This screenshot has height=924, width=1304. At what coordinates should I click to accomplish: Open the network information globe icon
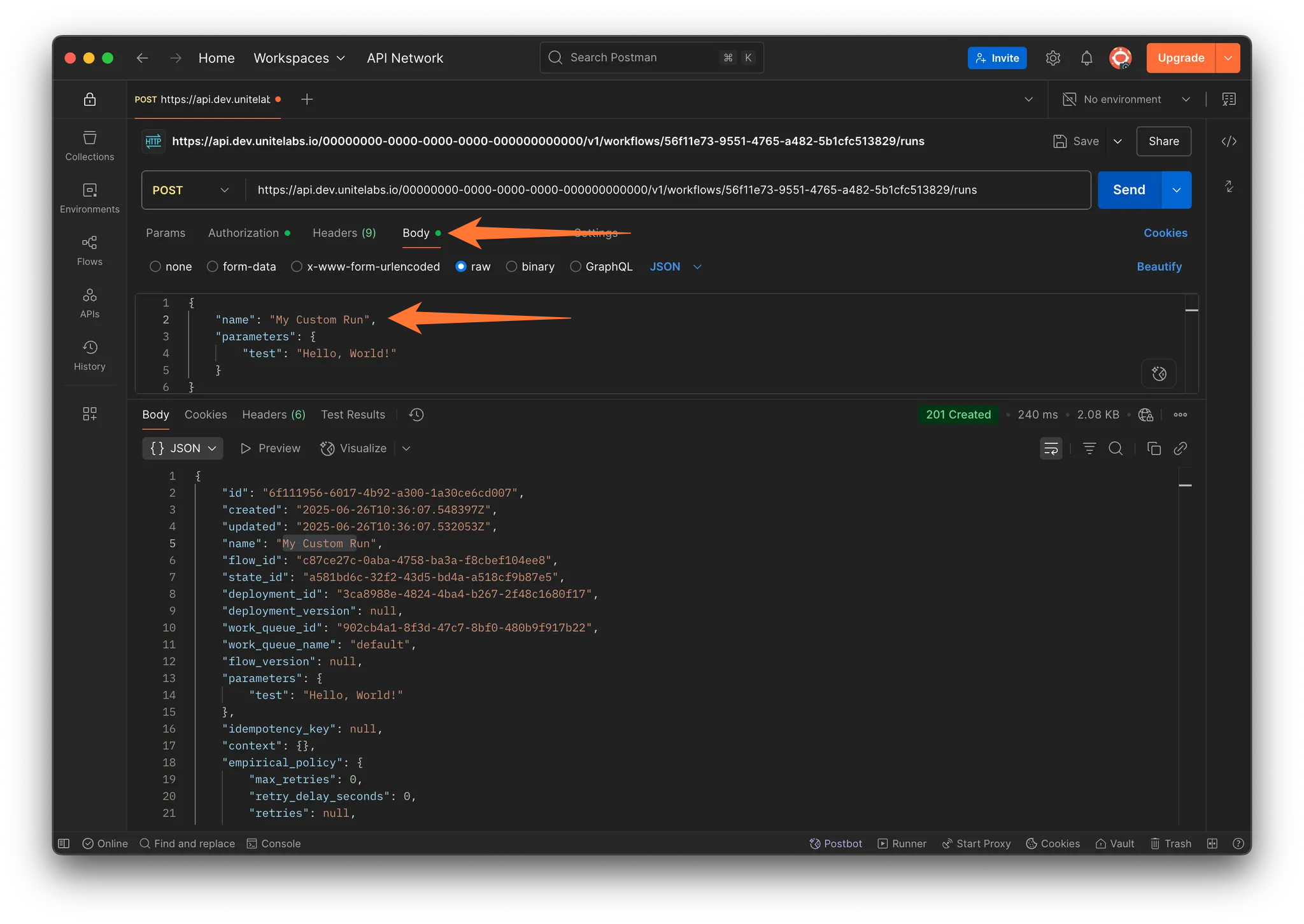[x=1145, y=415]
